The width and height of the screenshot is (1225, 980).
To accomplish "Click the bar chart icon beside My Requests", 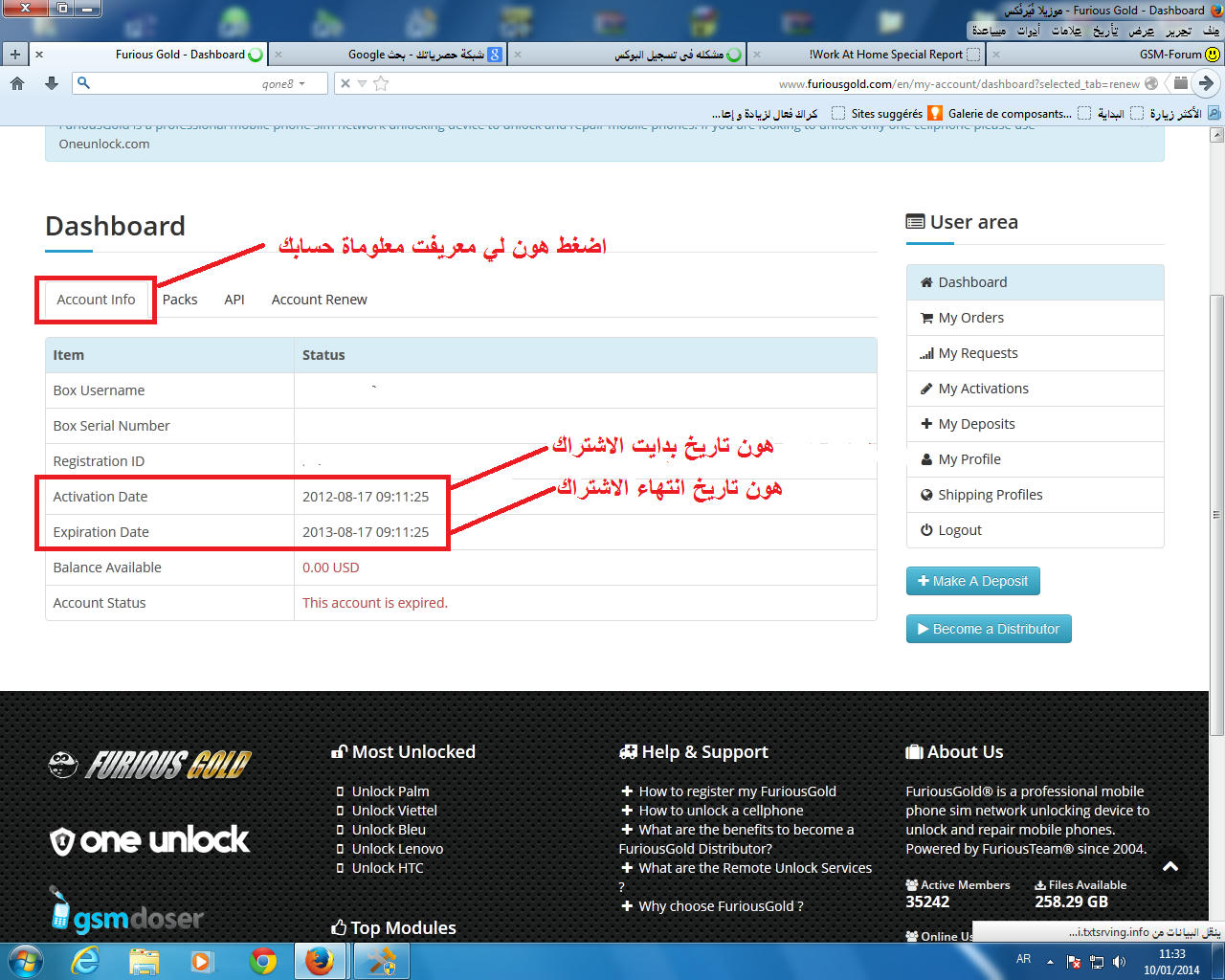I will tap(926, 353).
